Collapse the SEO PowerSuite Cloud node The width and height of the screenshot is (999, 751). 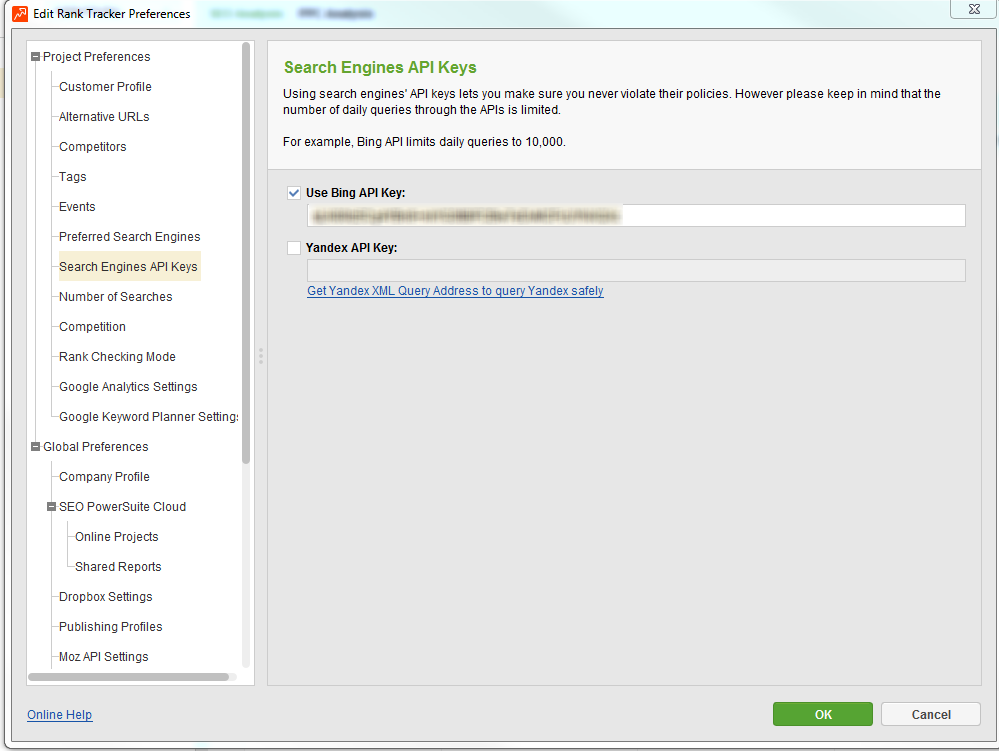pyautogui.click(x=52, y=506)
